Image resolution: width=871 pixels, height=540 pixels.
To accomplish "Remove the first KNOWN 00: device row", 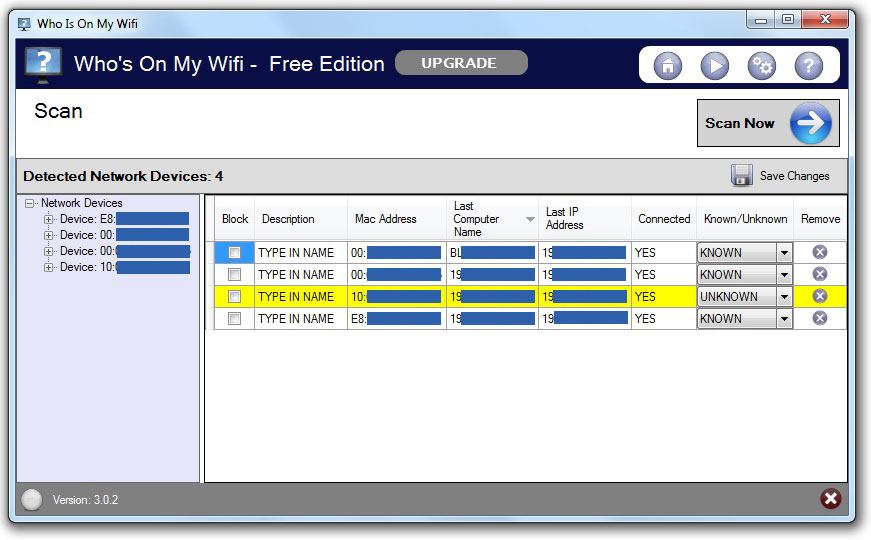I will coord(820,252).
